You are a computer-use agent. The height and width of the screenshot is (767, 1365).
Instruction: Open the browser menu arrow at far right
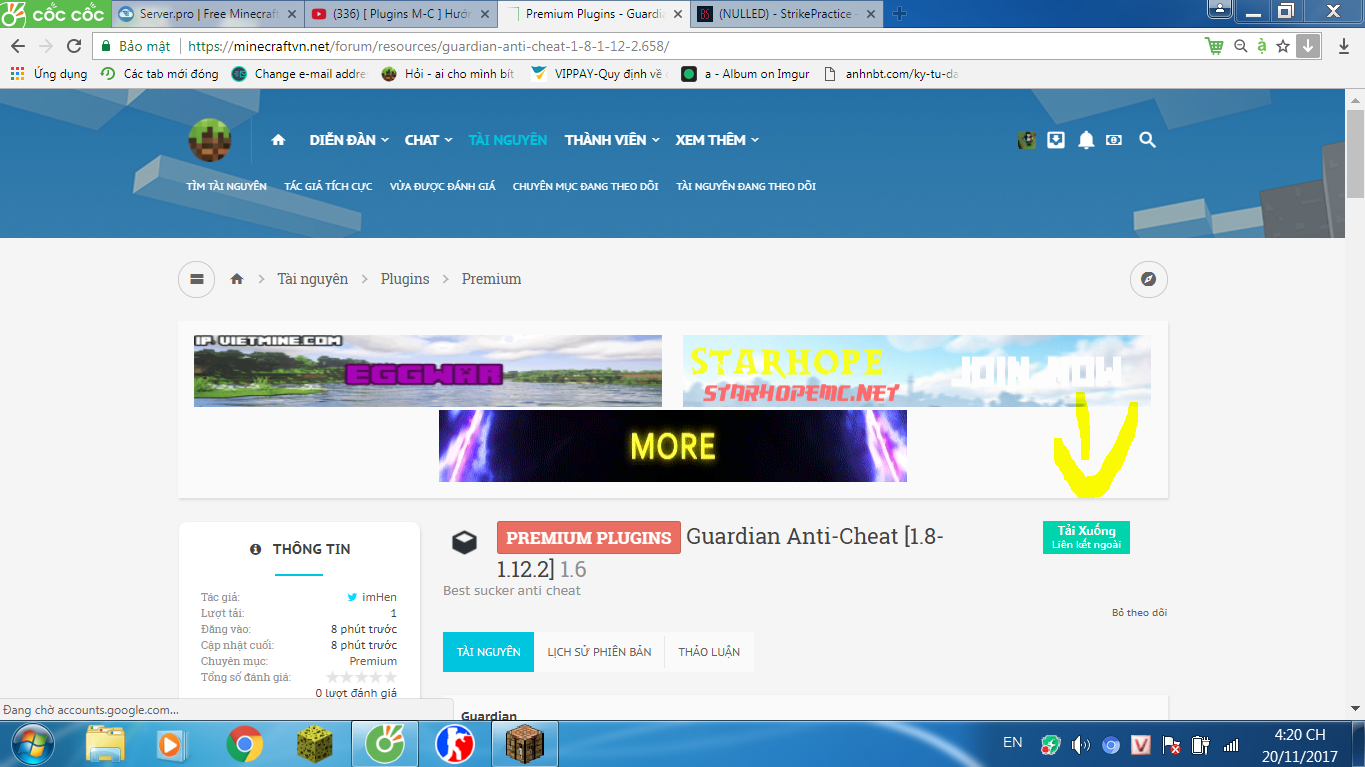[1342, 46]
